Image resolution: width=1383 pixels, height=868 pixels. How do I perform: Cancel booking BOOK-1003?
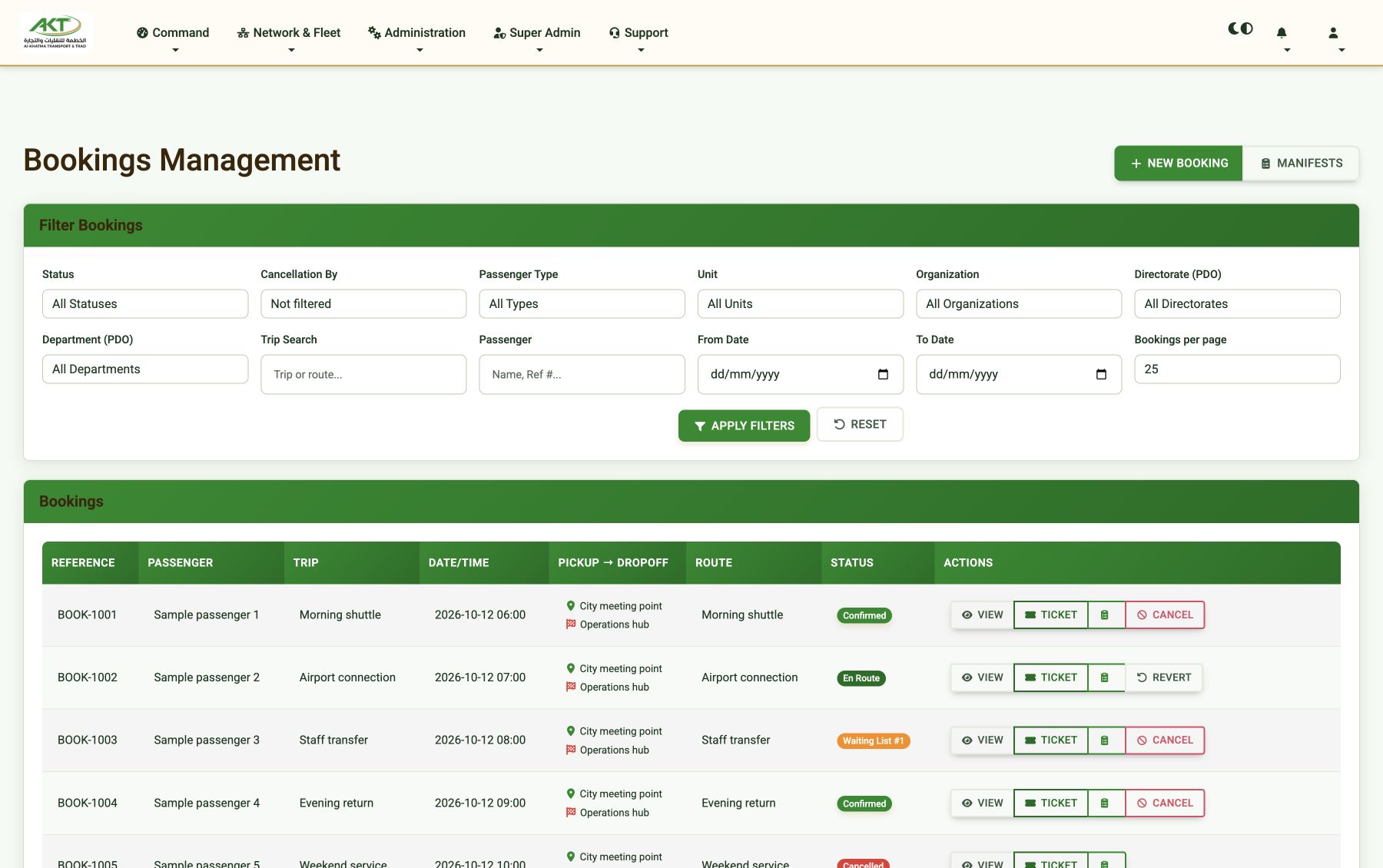(x=1165, y=740)
